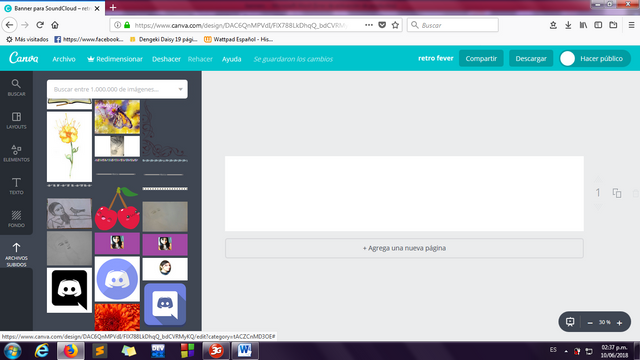Open Dev-C++ from the taskbar

pyautogui.click(x=158, y=351)
